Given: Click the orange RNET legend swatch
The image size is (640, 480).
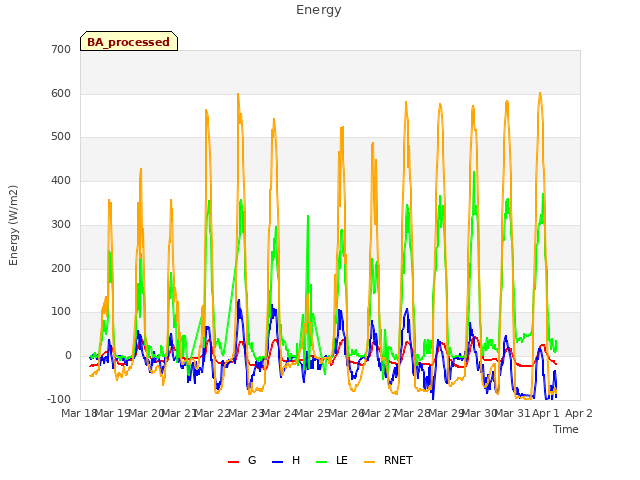Looking at the screenshot, I should pyautogui.click(x=369, y=462).
